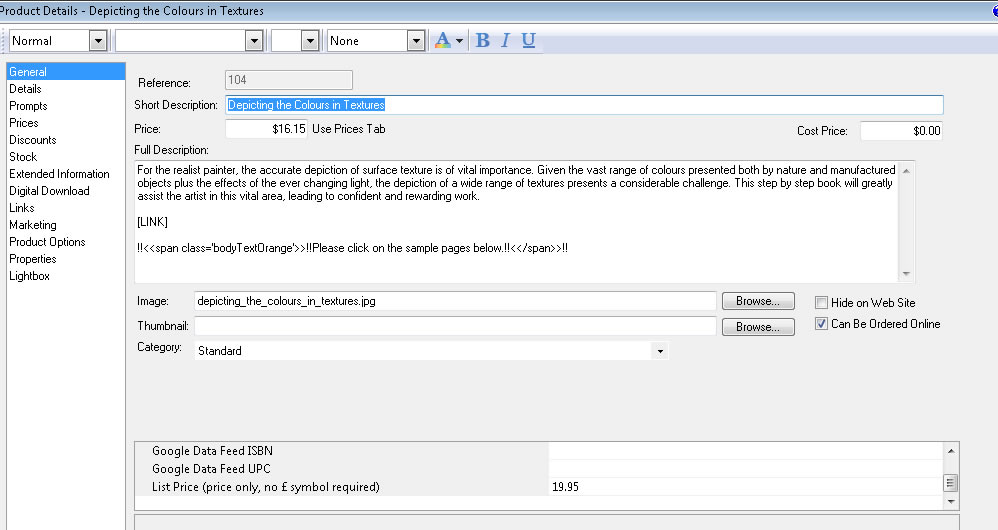Apply bold formatting with the B icon
Screen dimensions: 998x530
[x=483, y=40]
